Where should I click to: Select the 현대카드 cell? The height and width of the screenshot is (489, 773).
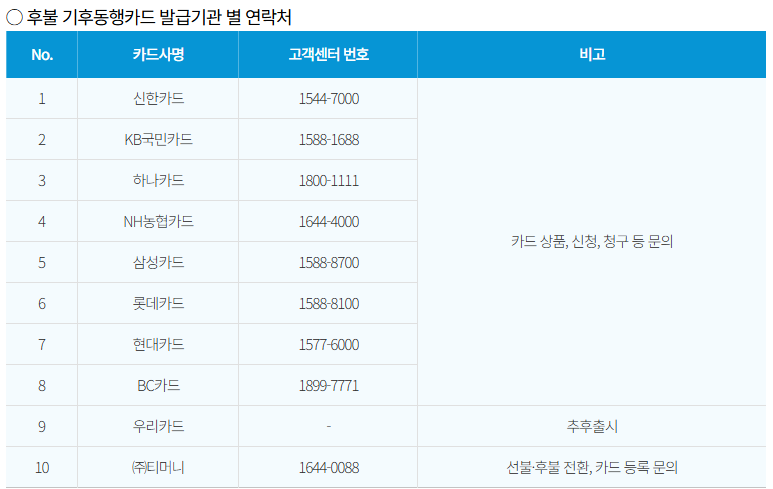tap(158, 344)
